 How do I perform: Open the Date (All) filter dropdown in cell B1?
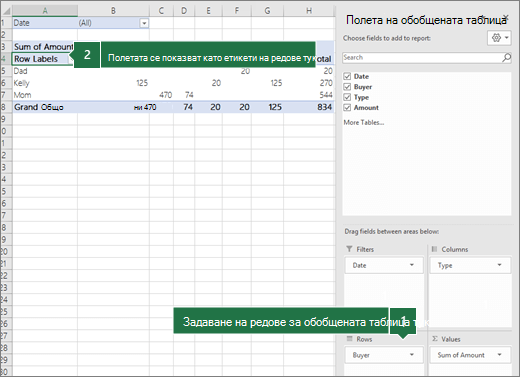point(144,23)
